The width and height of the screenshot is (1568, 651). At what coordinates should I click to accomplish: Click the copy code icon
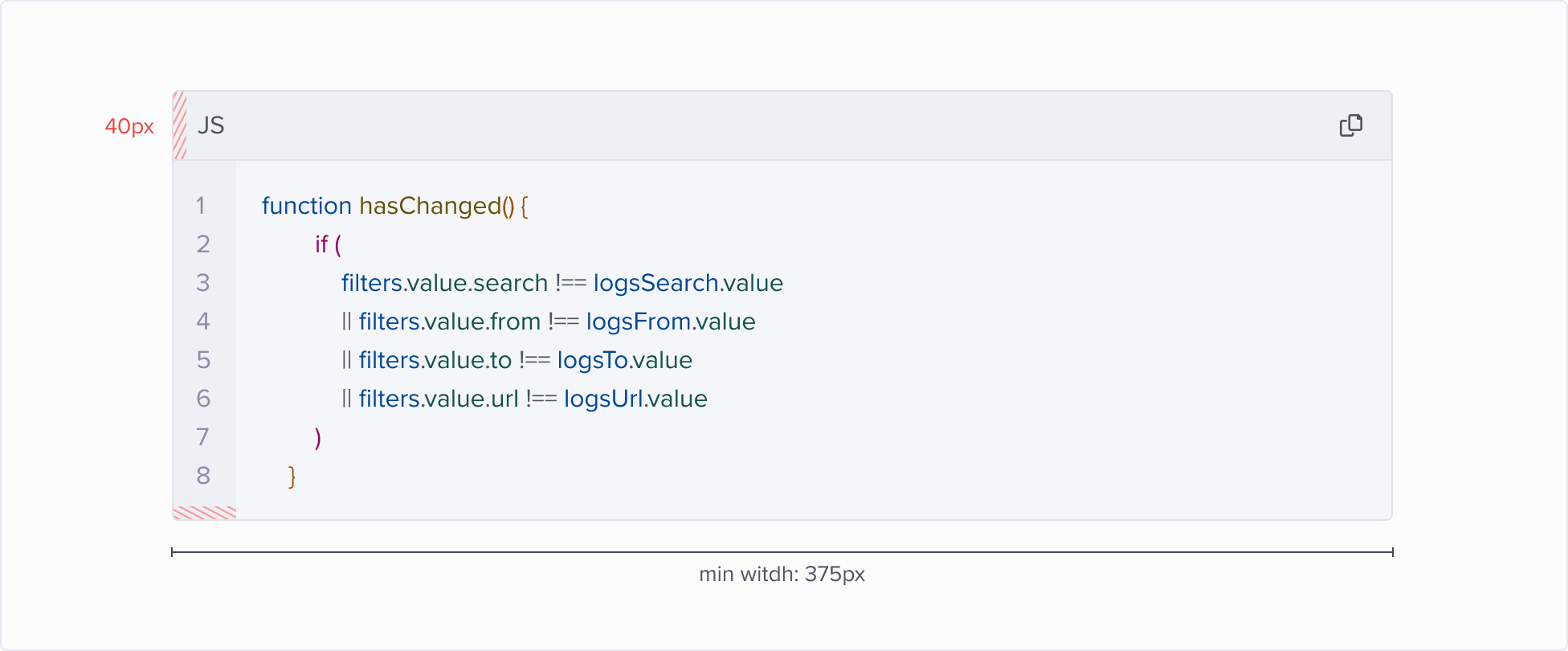coord(1350,125)
